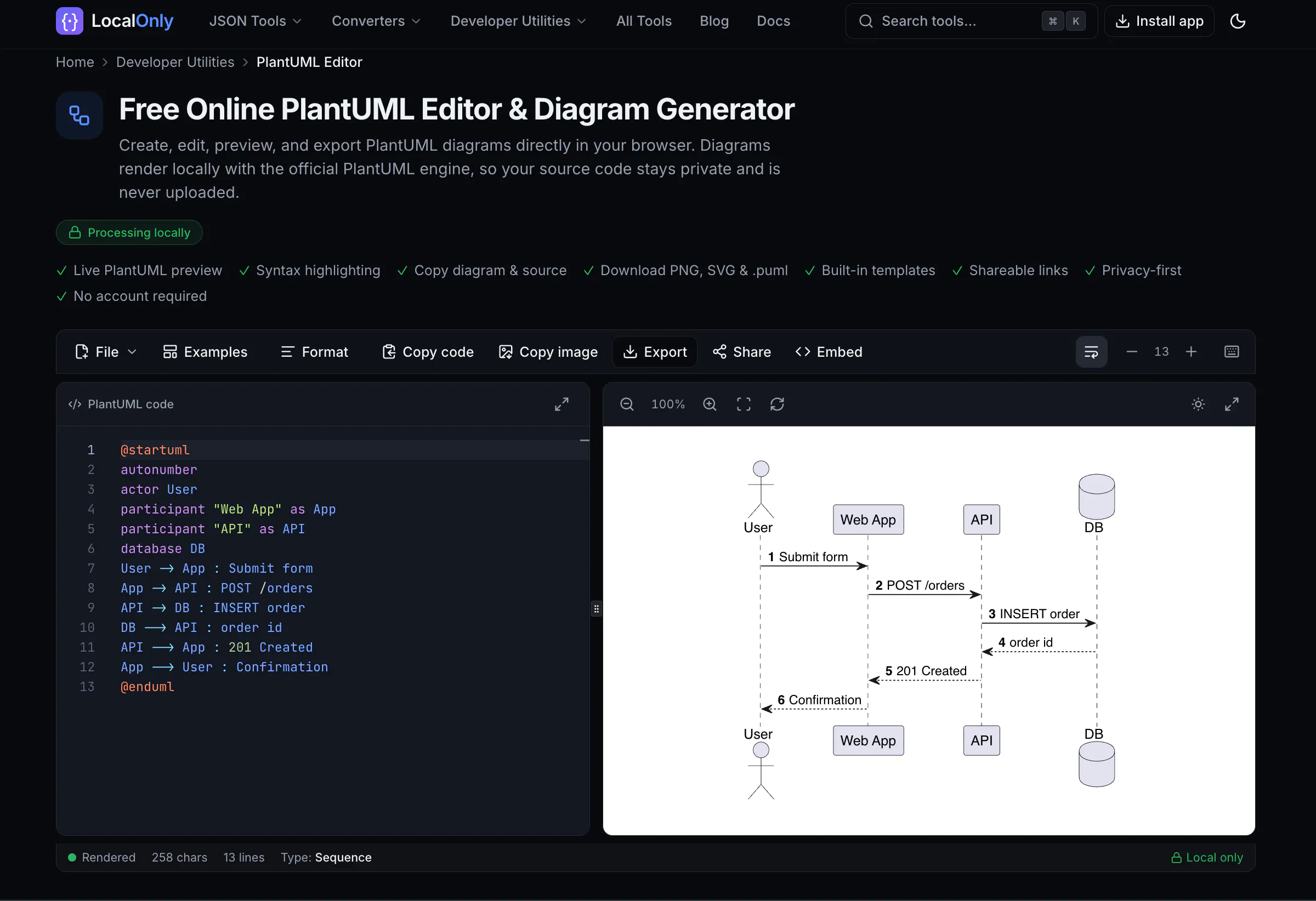Click the LocalOnly logo icon
Viewport: 1316px width, 901px height.
click(x=69, y=21)
